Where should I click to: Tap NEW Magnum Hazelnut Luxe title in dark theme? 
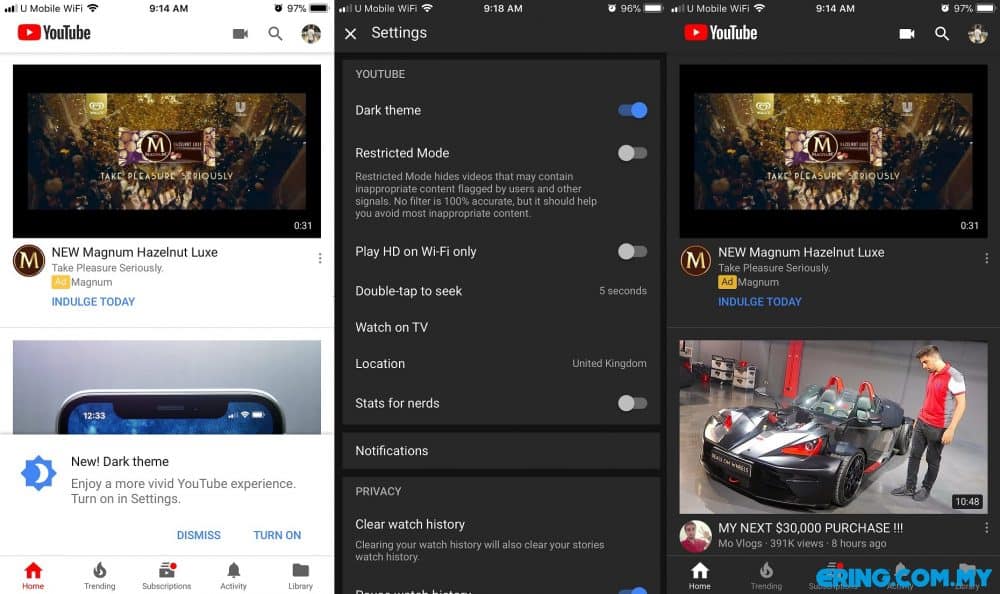[801, 252]
